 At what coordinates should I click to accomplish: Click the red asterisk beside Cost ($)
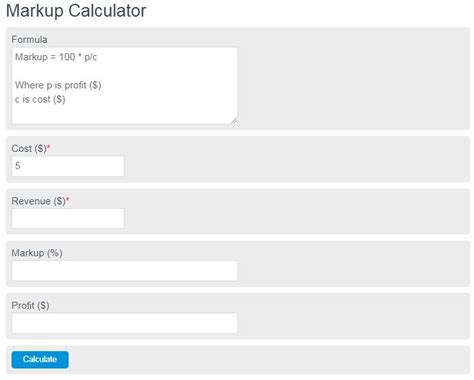[x=49, y=147]
